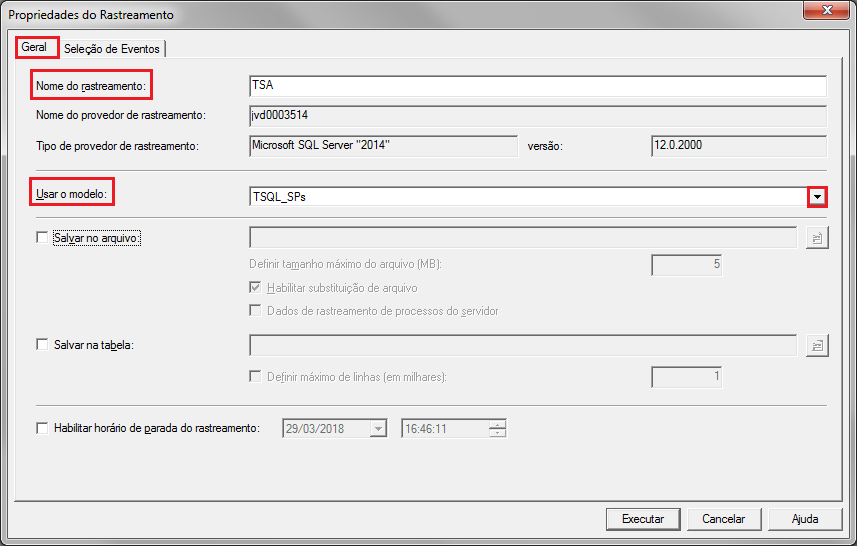Screen dimensions: 857x546
Task: Close the Propriedades do Rastreamento dialog
Action: (826, 9)
